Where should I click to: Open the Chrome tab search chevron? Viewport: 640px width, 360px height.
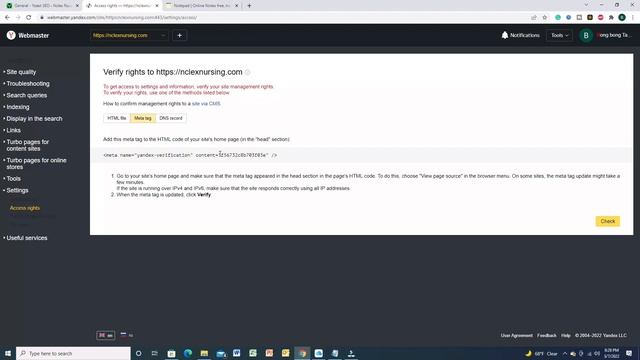click(586, 5)
